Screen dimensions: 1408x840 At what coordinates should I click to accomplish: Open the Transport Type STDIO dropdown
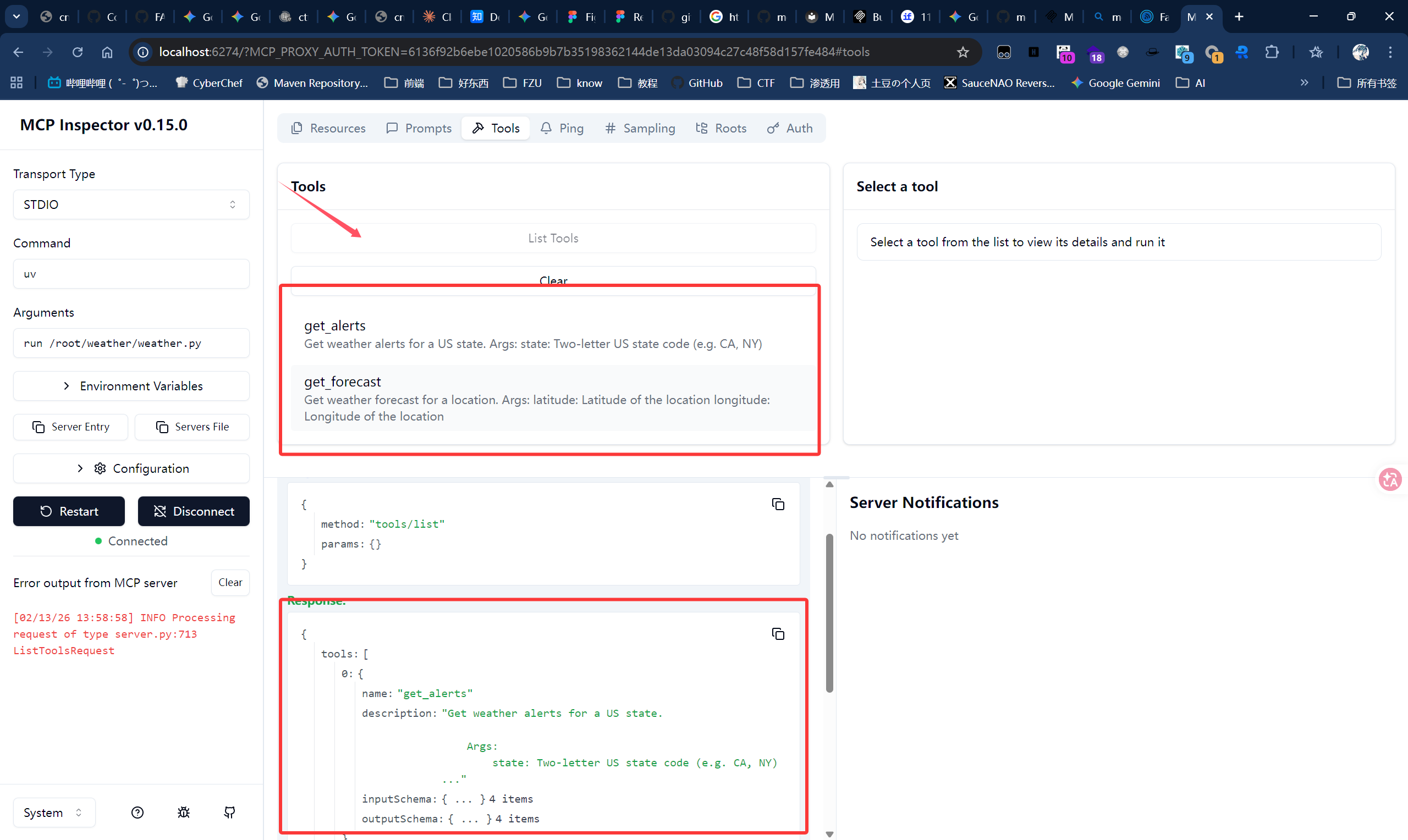pos(131,205)
